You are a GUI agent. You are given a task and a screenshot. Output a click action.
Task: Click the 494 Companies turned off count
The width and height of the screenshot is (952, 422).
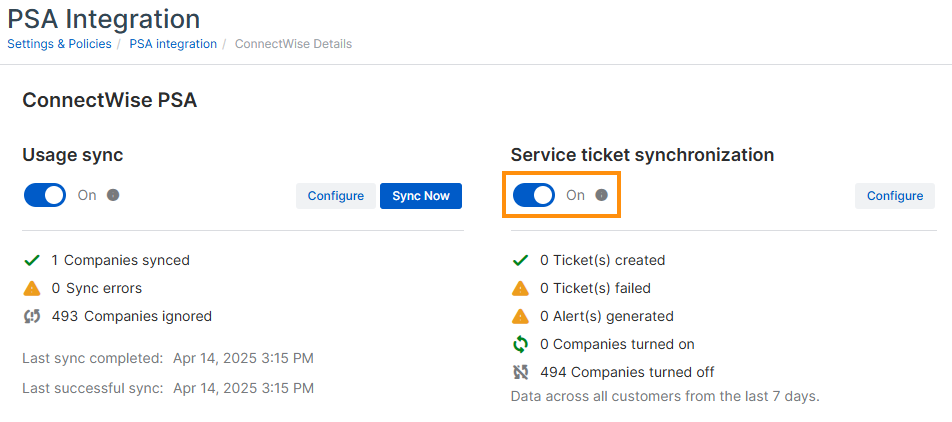[x=553, y=372]
